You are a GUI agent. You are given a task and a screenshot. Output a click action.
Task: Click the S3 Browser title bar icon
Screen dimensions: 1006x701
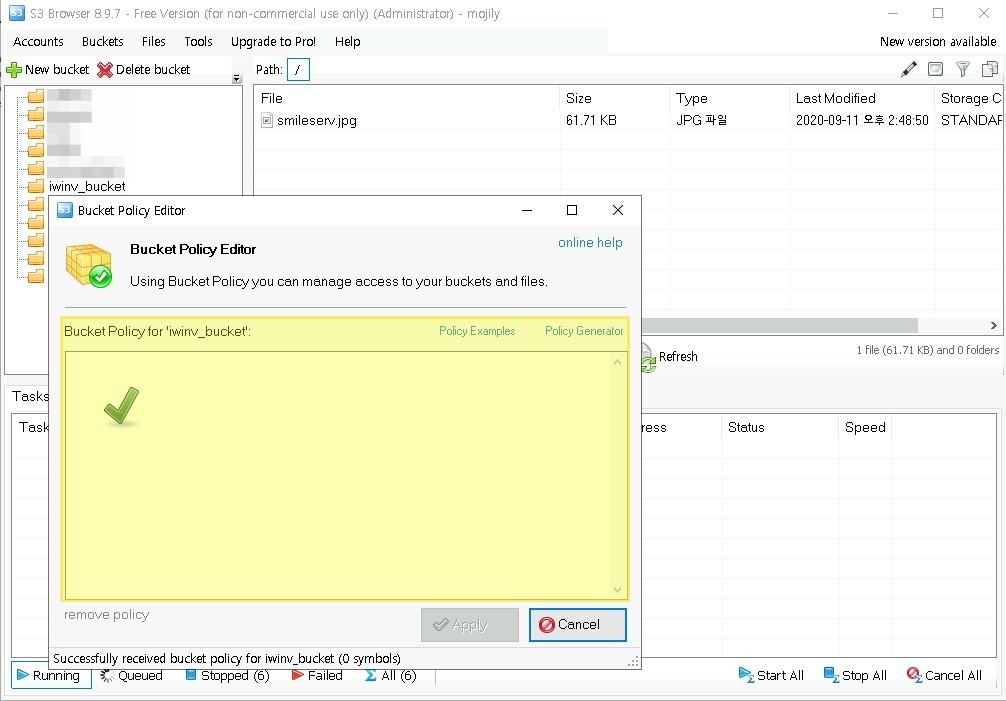[17, 13]
